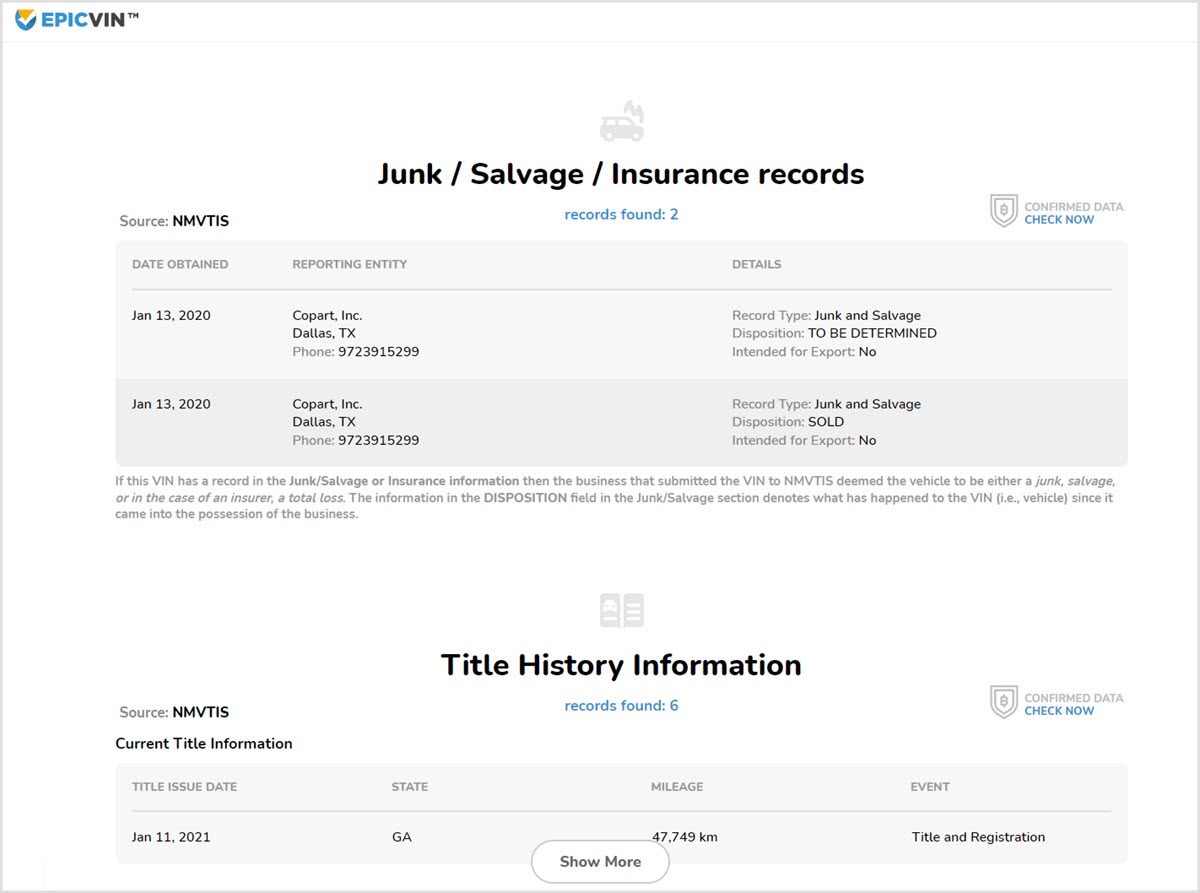Click 'Current Title Information' subheading
Image resolution: width=1200 pixels, height=893 pixels.
[204, 743]
